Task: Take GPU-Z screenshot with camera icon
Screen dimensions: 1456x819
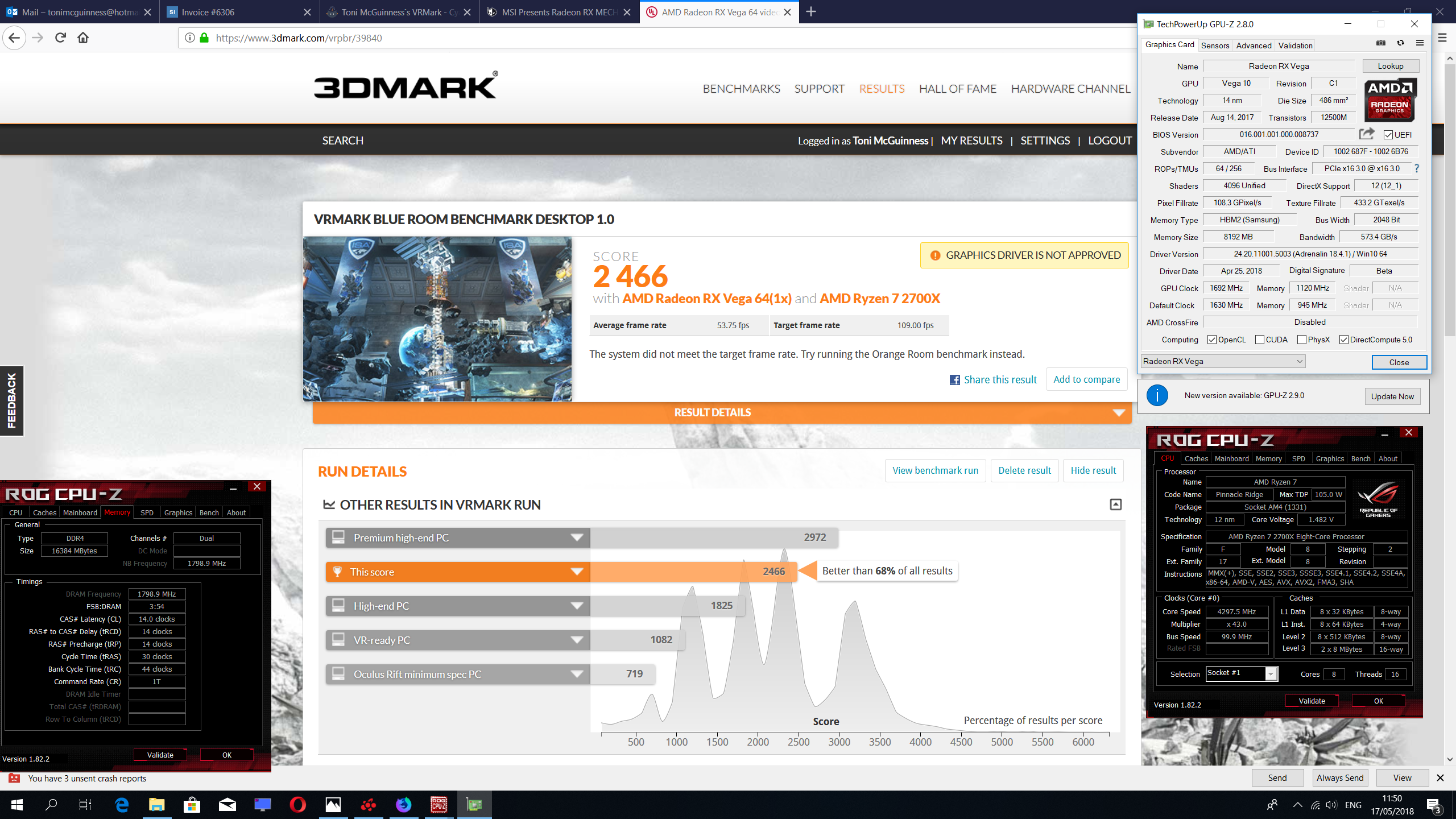Action: tap(1381, 44)
